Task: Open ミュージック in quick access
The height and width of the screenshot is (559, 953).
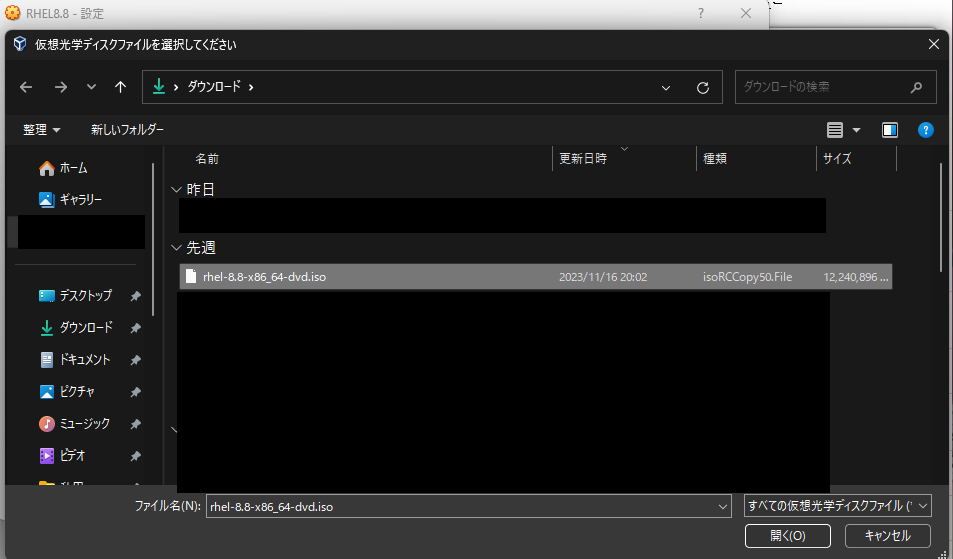Action: click(x=75, y=424)
